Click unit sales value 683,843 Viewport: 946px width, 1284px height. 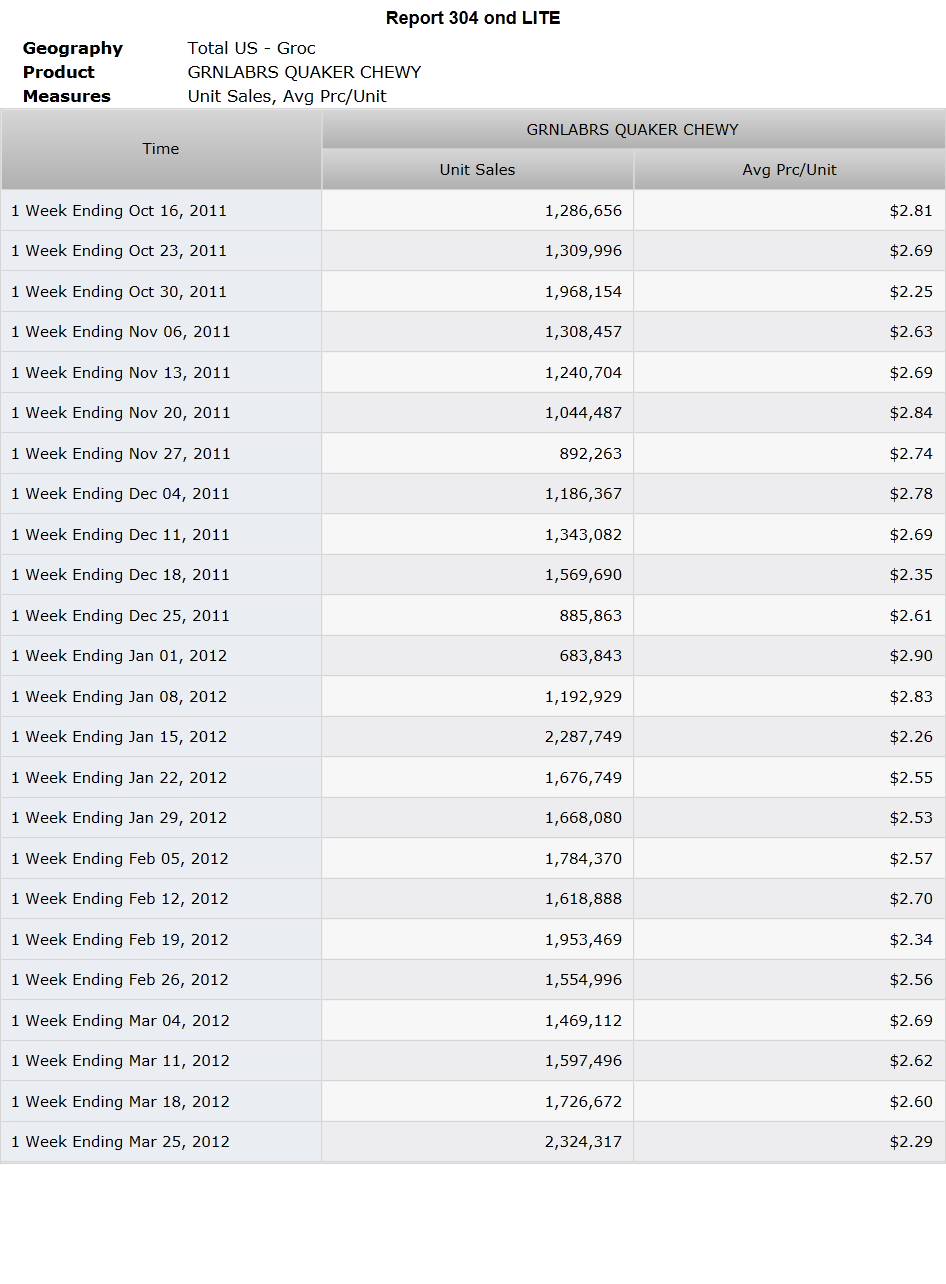590,656
